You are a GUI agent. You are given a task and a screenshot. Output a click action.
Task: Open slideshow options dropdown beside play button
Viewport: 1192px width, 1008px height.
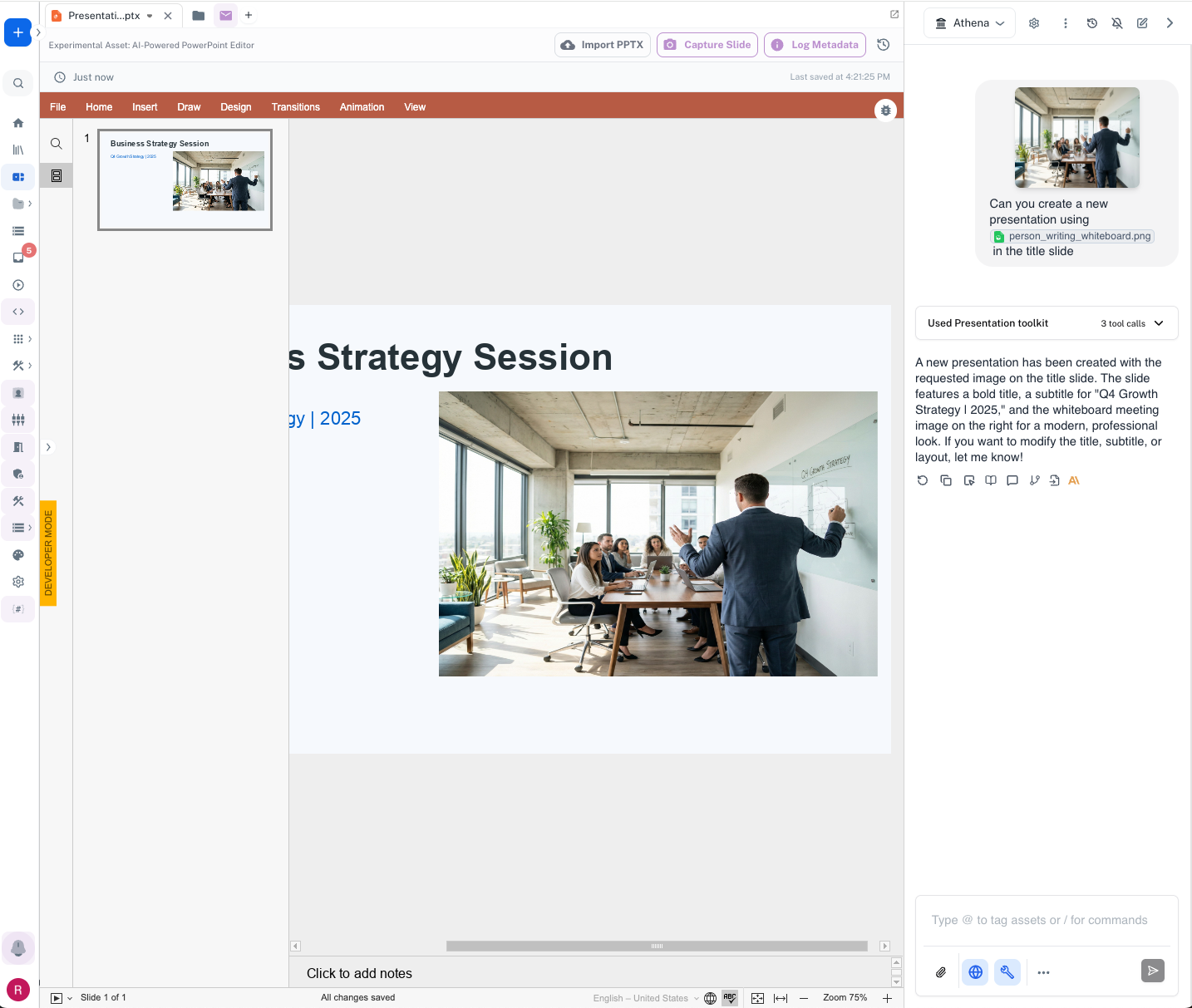click(x=70, y=998)
